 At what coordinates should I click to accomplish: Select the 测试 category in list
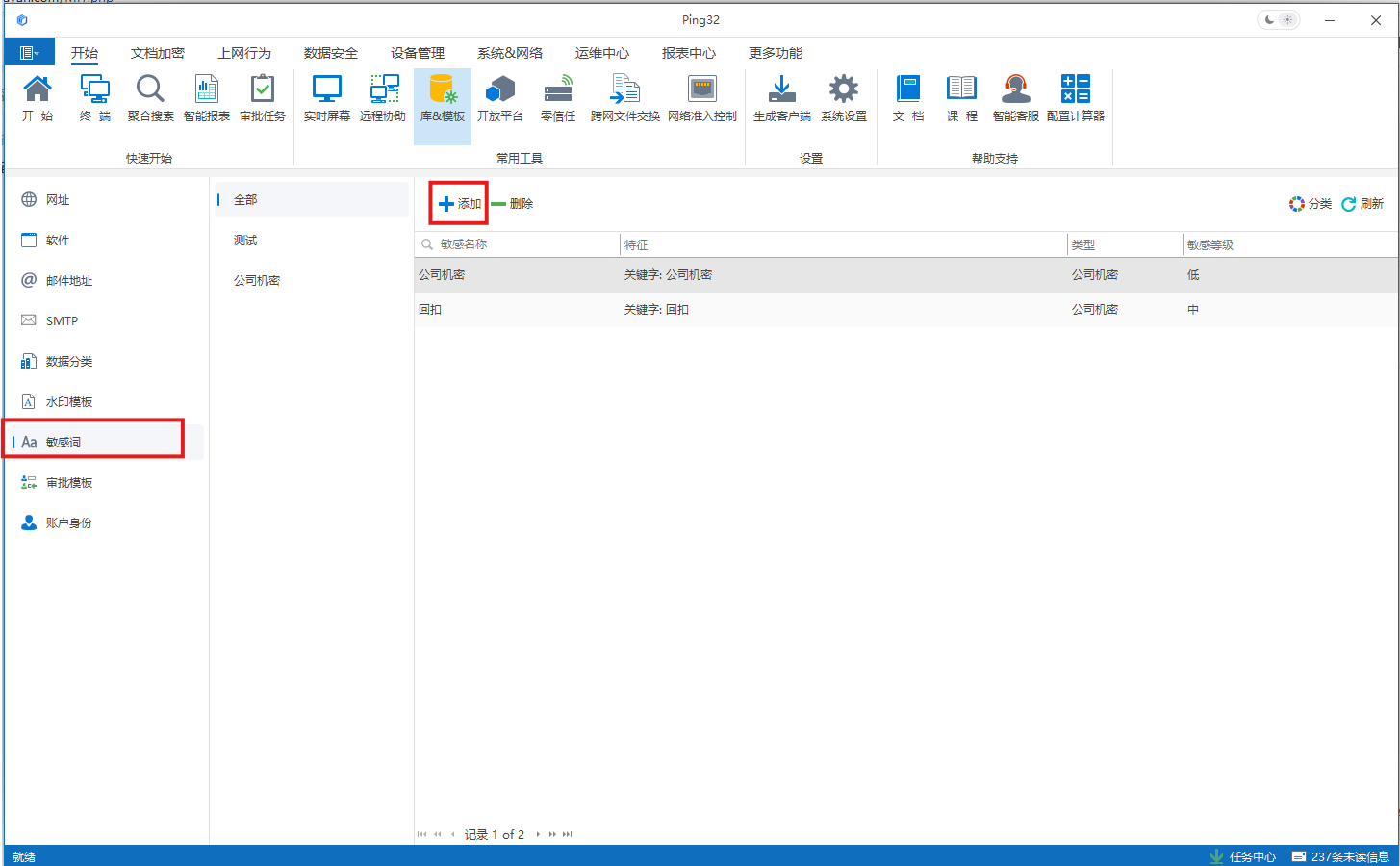[245, 241]
